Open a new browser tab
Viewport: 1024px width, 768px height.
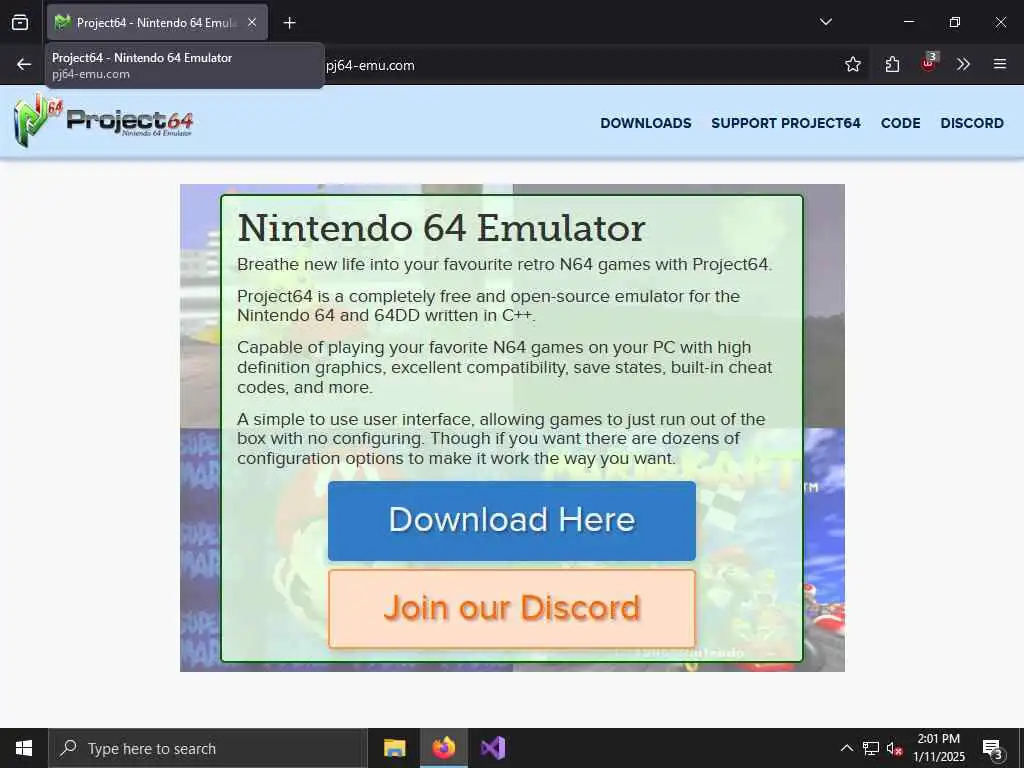click(x=289, y=23)
